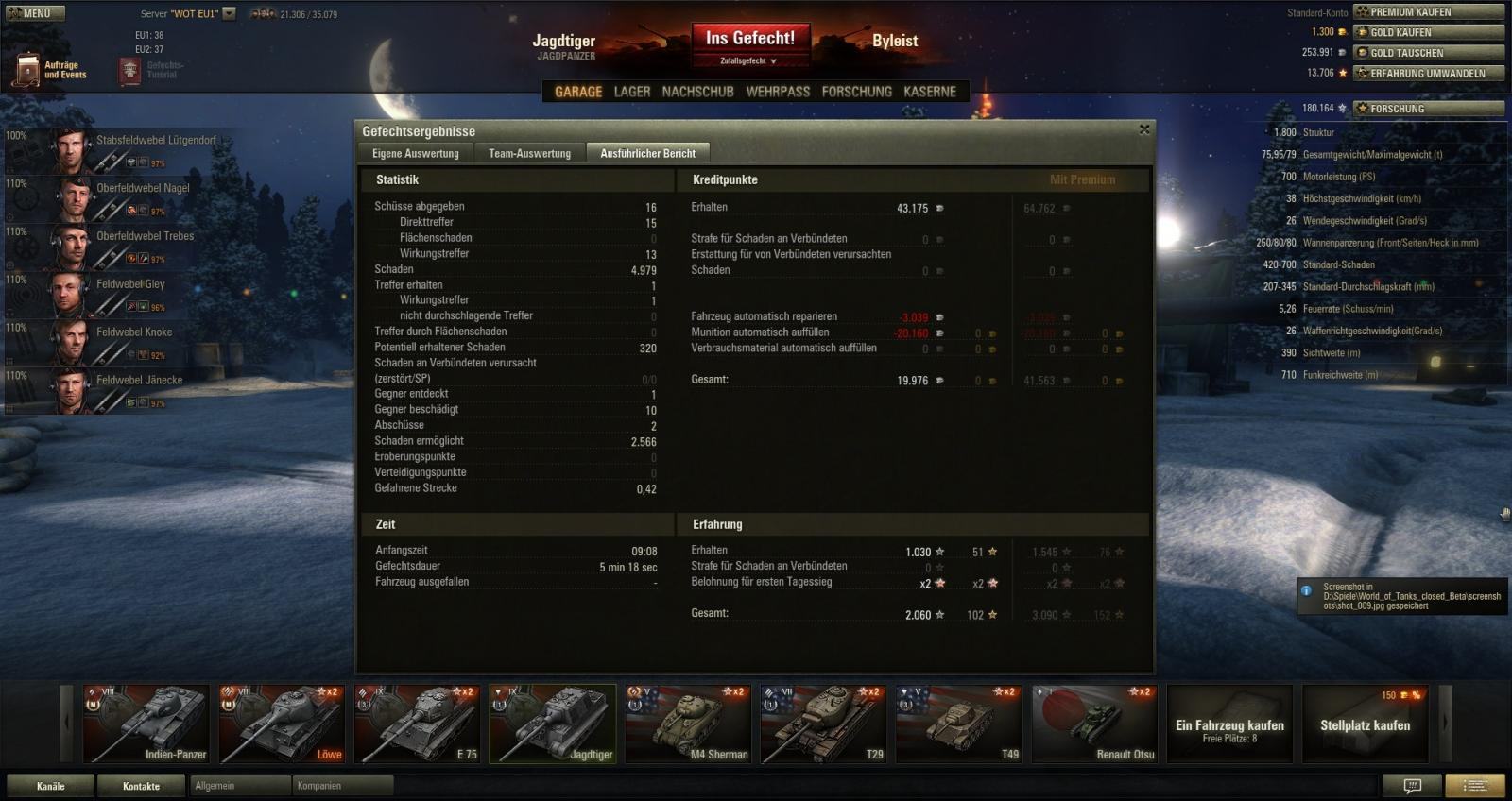Click the Mit Premium column header
Image resolution: width=1512 pixels, height=801 pixels.
(1082, 179)
